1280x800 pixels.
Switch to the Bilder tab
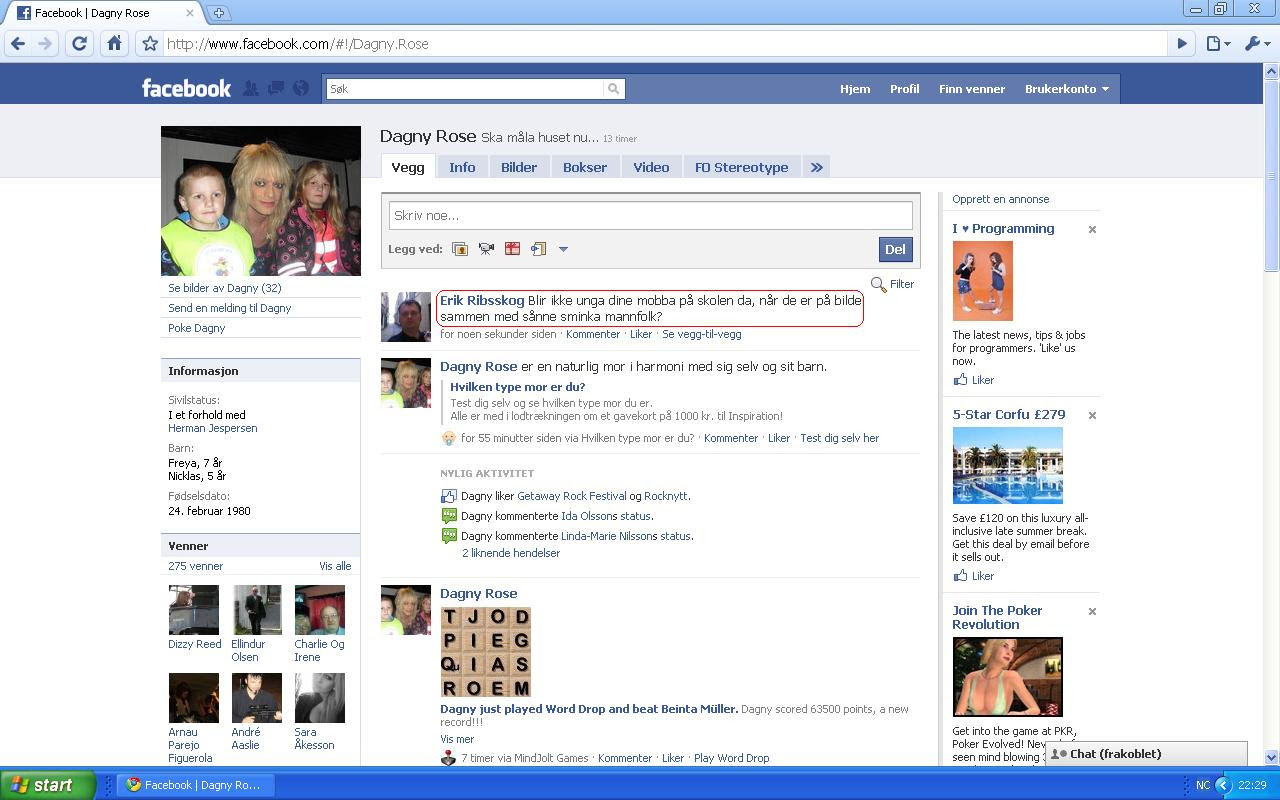(x=519, y=167)
